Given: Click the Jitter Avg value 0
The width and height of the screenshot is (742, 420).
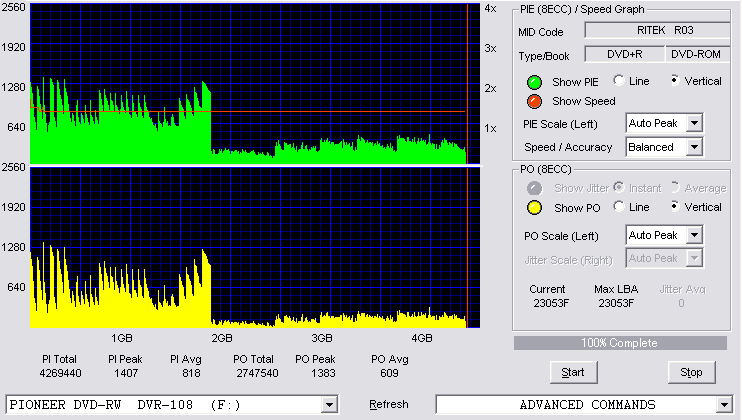Looking at the screenshot, I should pyautogui.click(x=681, y=303).
